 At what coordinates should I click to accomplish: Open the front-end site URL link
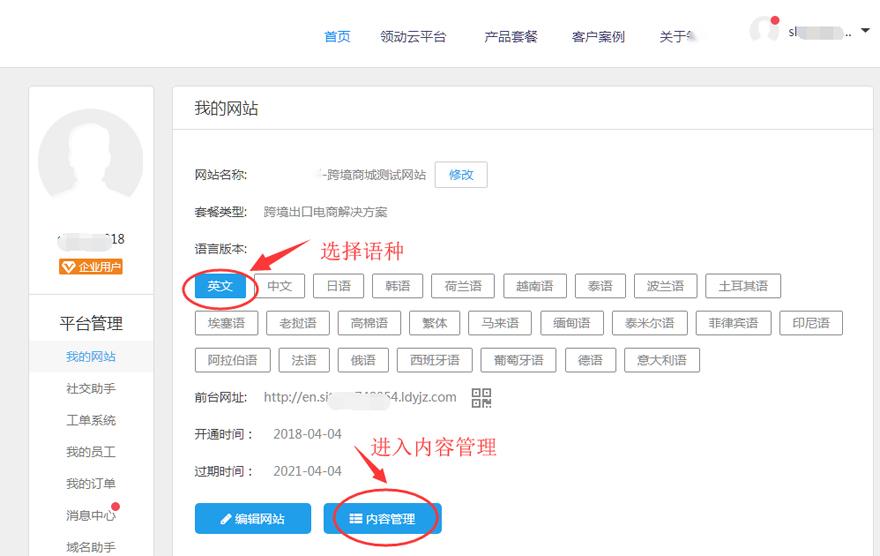tap(360, 397)
